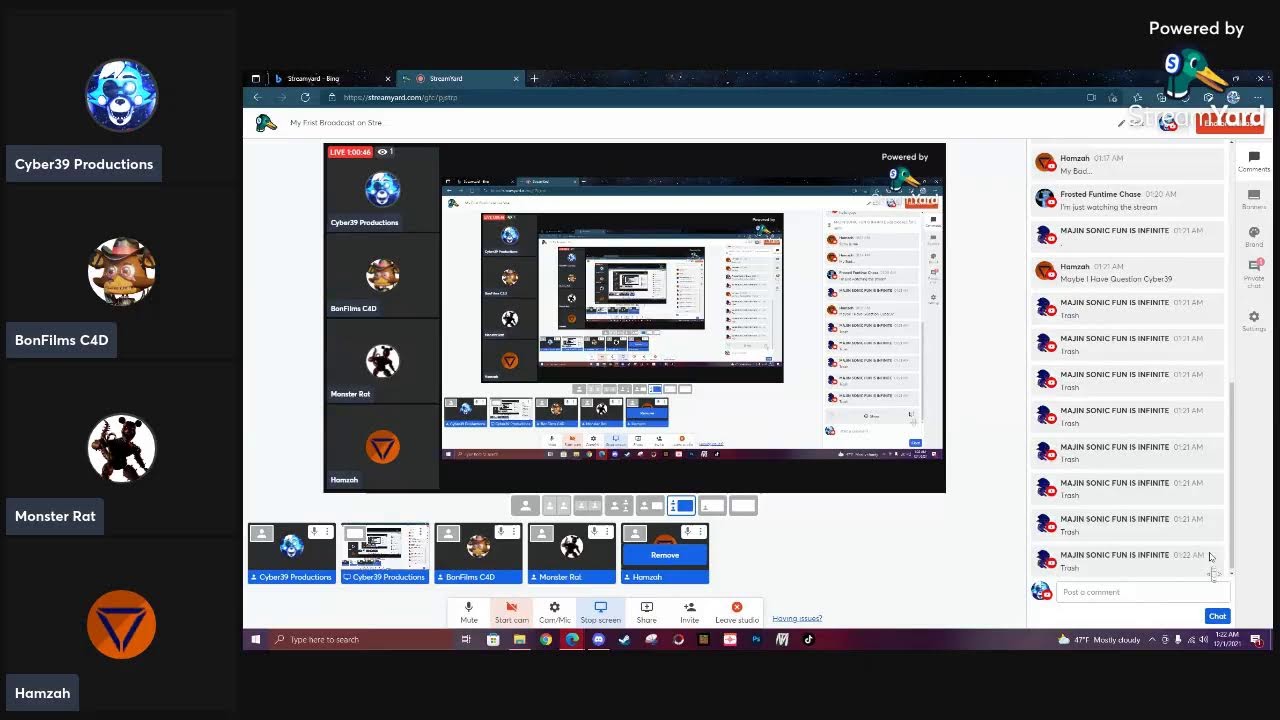
Task: Choose the news layout
Action: [x=650, y=506]
